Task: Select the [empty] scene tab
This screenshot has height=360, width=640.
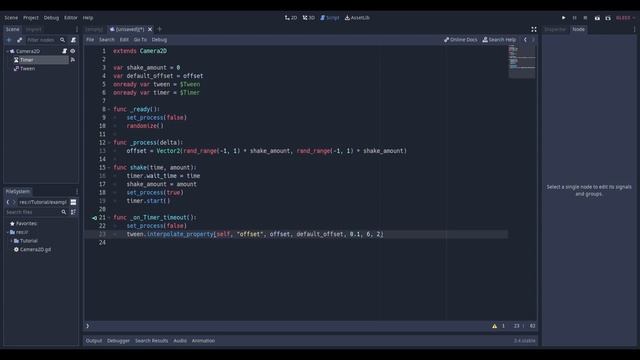Action: (x=94, y=29)
